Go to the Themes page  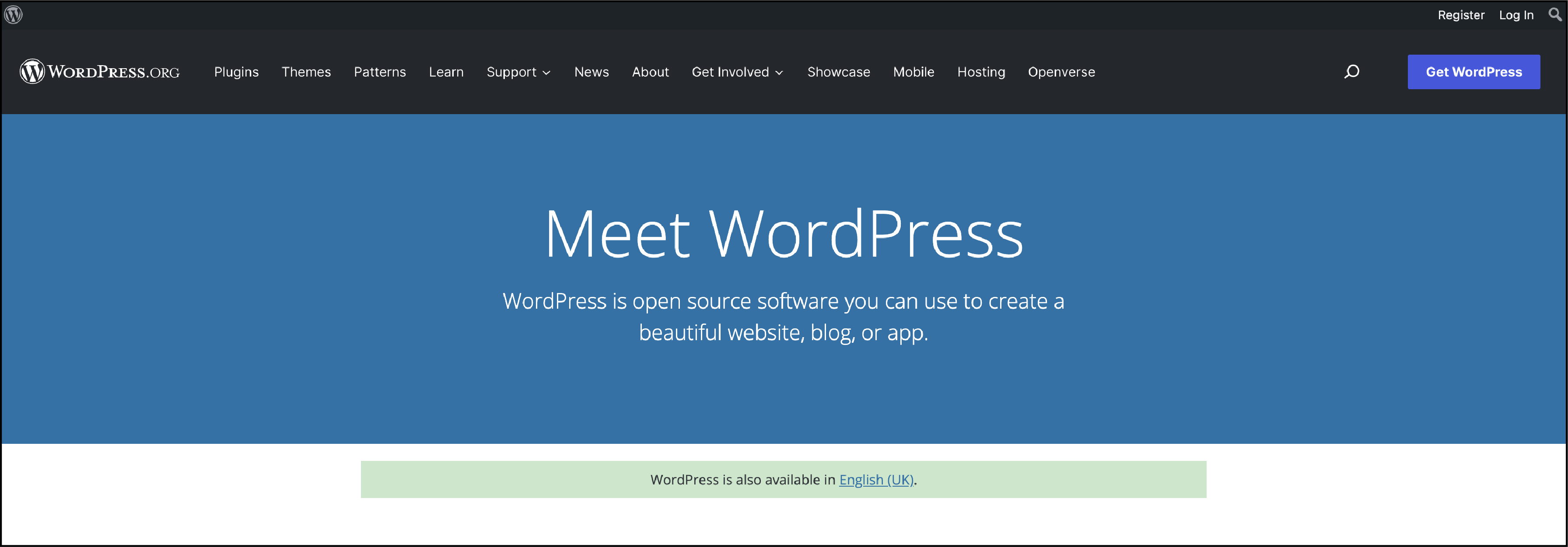point(306,72)
